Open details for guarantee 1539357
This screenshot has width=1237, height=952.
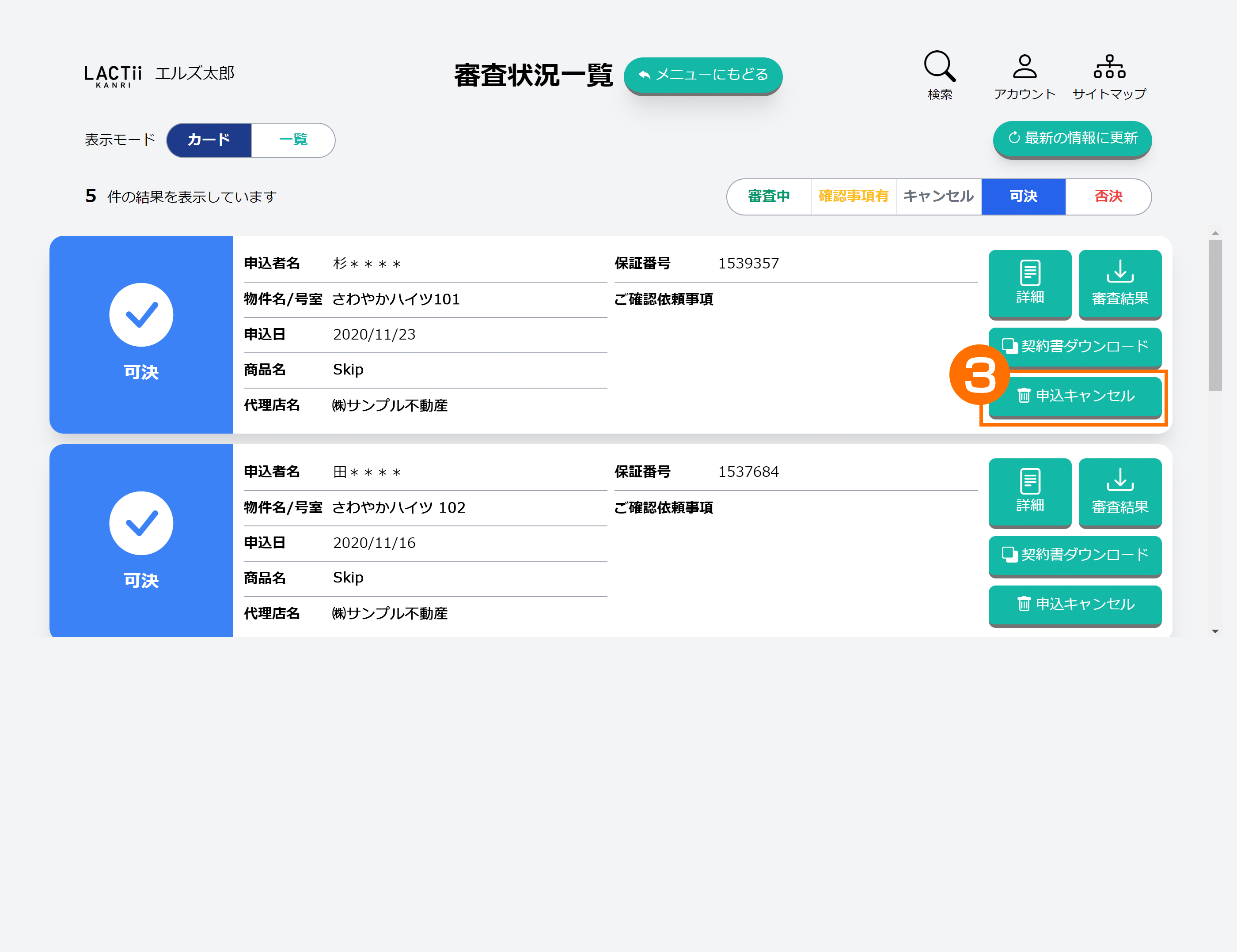pos(1029,283)
